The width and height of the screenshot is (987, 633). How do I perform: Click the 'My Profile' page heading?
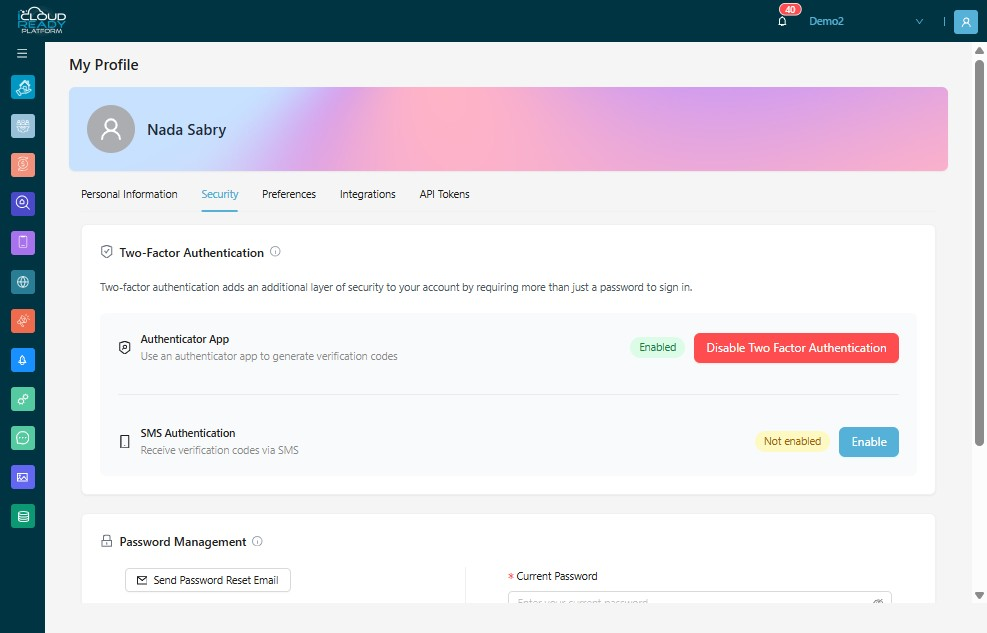pos(104,65)
